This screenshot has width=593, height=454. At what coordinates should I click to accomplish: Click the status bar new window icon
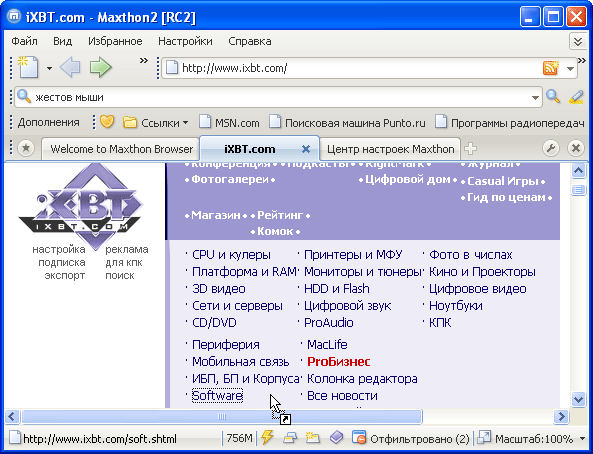tap(313, 438)
